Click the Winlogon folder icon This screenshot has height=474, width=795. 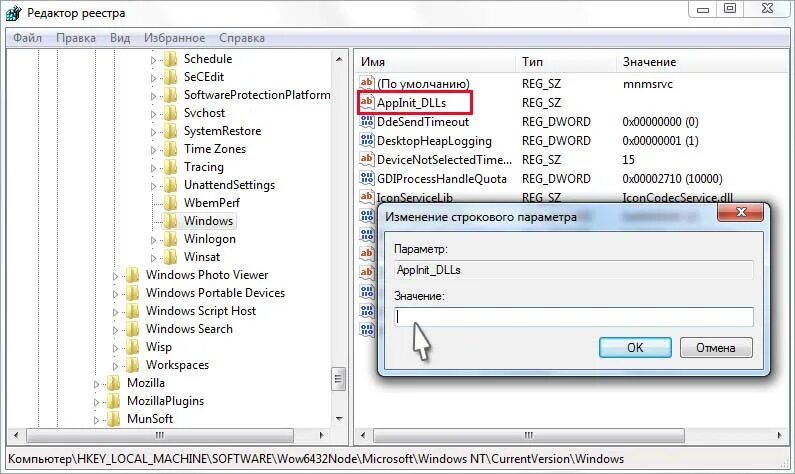(x=171, y=239)
